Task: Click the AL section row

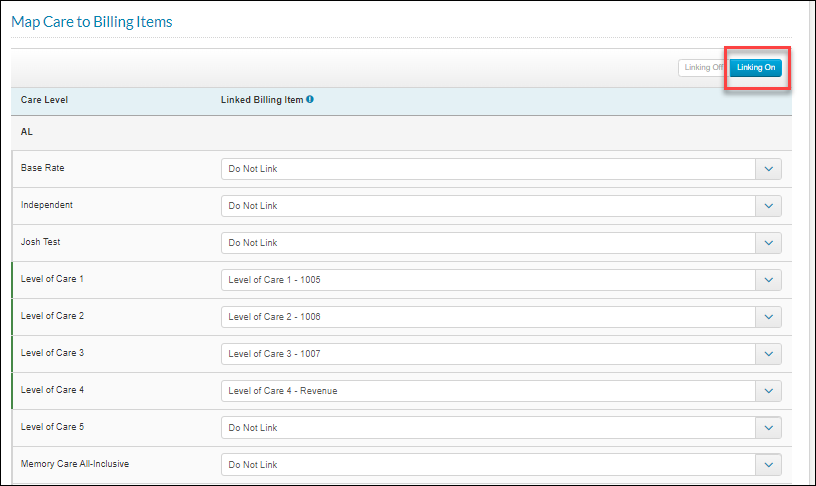Action: pyautogui.click(x=401, y=132)
